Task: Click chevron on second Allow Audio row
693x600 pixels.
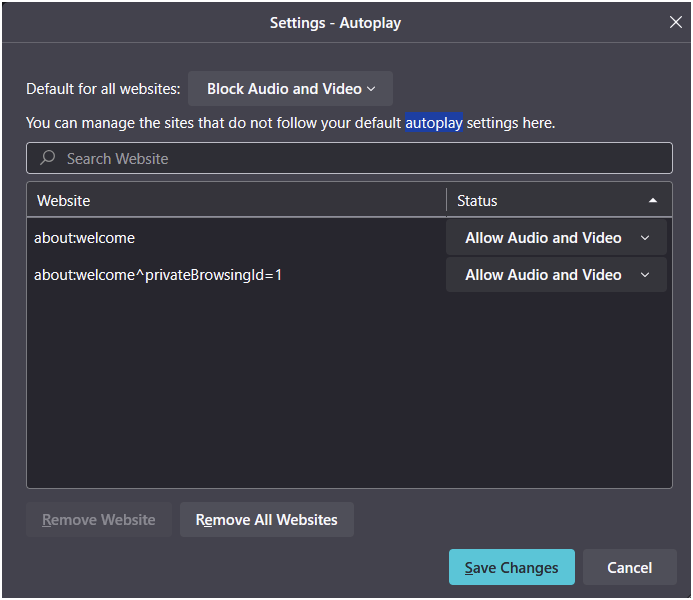Action: point(645,275)
